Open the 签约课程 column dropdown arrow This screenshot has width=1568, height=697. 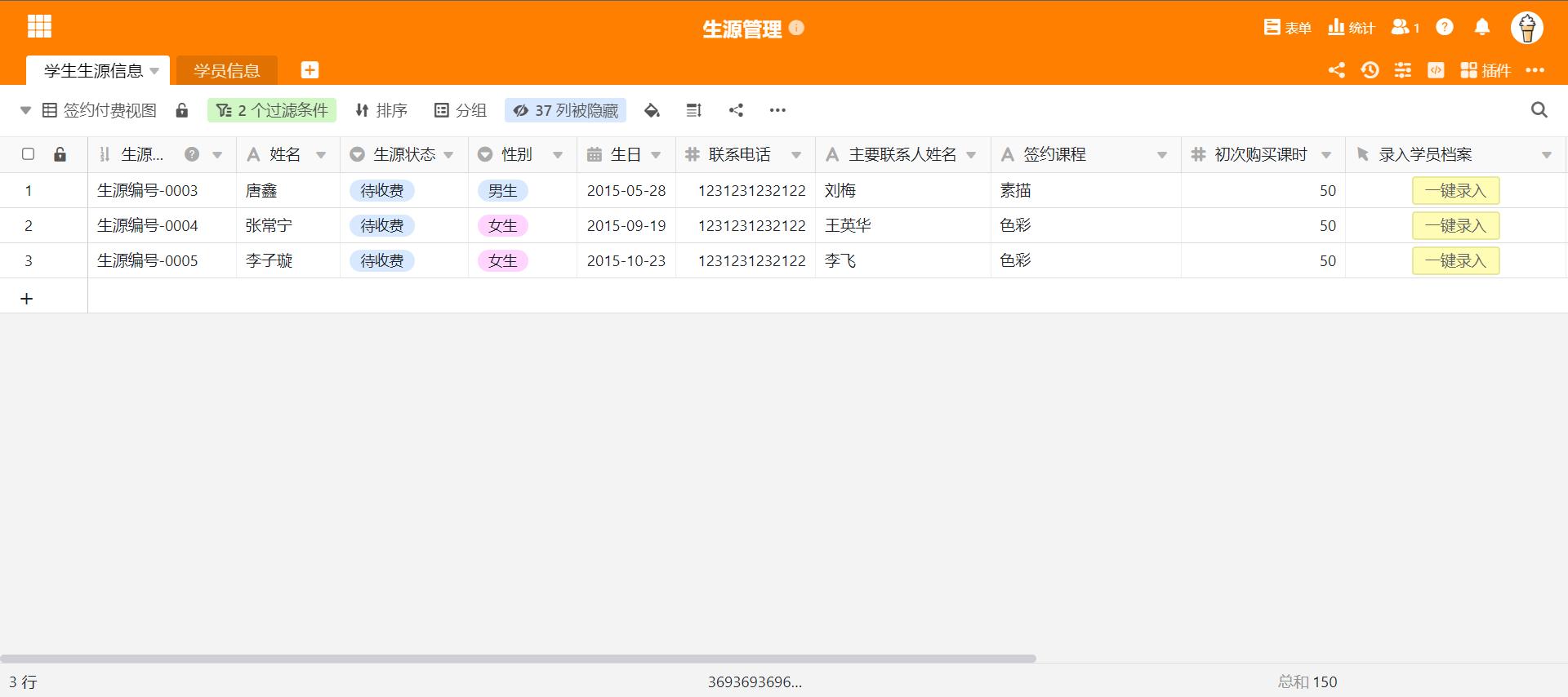pos(1162,155)
